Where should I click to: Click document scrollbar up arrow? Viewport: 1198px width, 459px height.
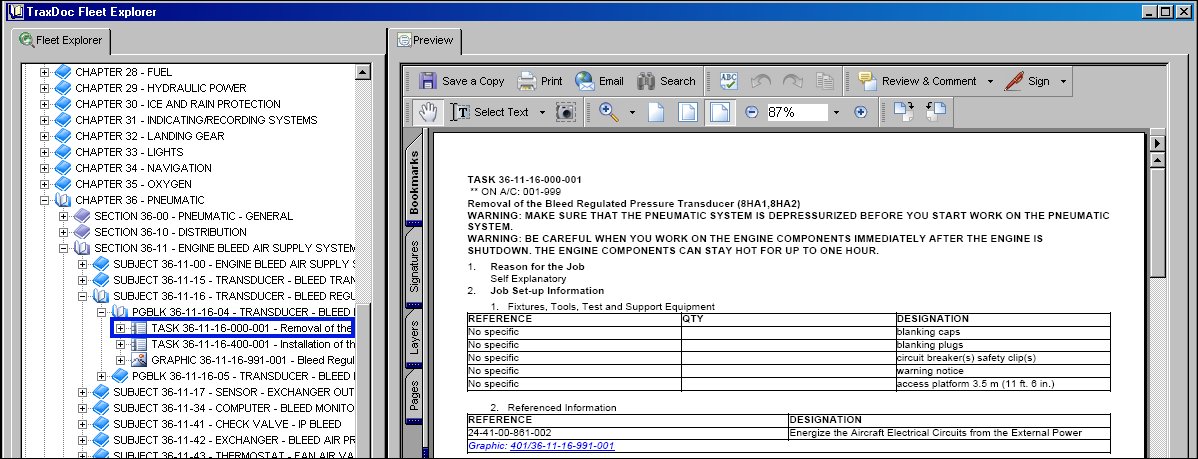(1158, 160)
